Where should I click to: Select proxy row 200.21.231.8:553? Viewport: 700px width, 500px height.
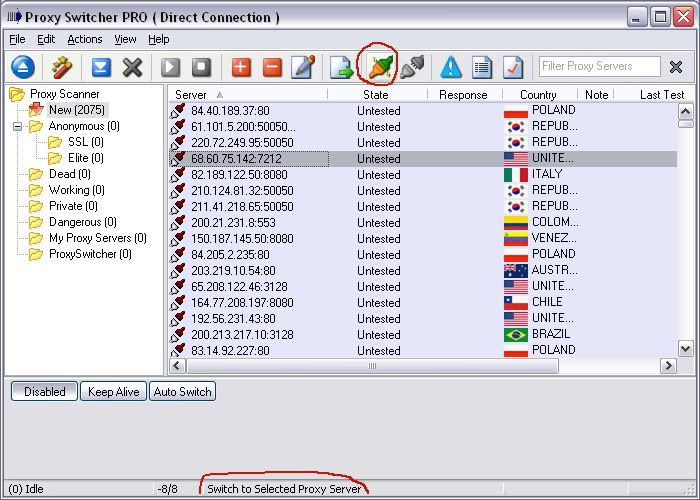pyautogui.click(x=423, y=223)
